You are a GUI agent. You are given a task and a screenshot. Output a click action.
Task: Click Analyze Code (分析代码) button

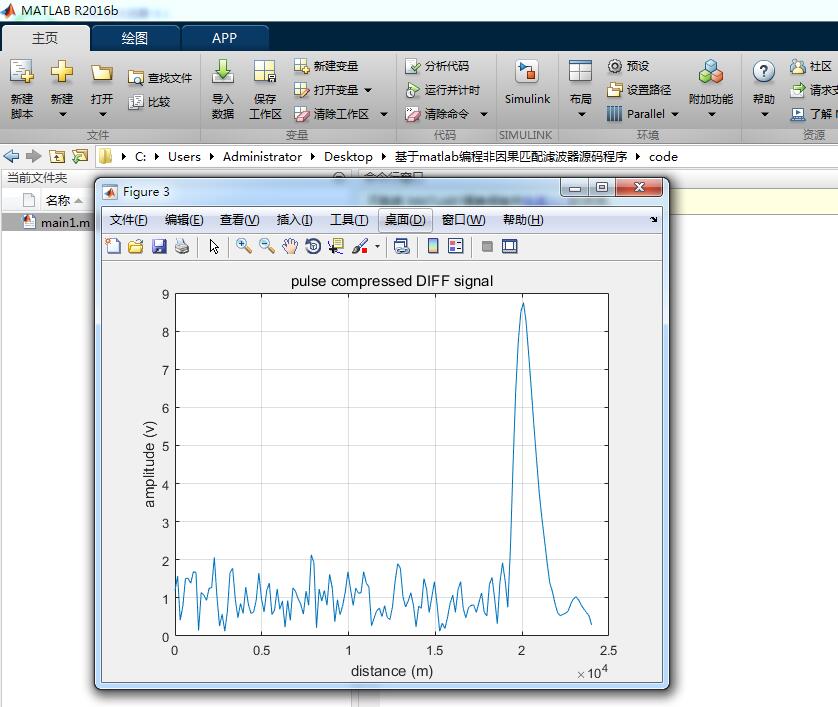[x=437, y=66]
